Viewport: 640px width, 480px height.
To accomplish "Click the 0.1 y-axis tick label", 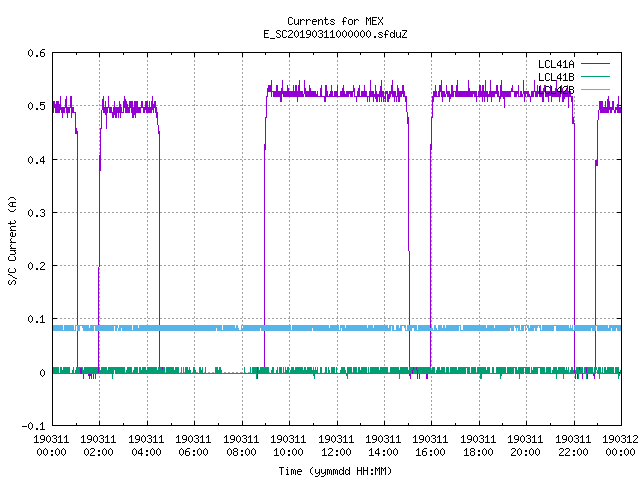I will [x=36, y=319].
